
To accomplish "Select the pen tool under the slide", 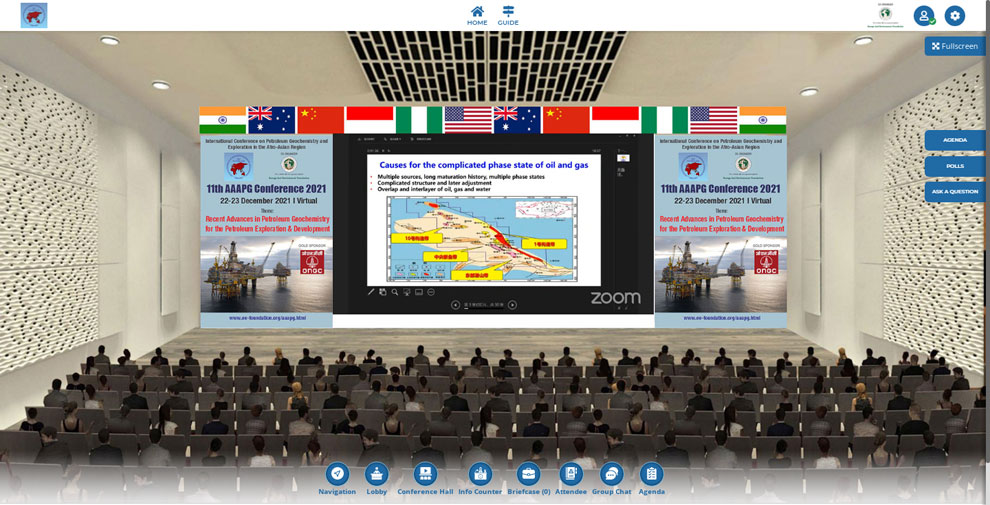I will (x=371, y=292).
